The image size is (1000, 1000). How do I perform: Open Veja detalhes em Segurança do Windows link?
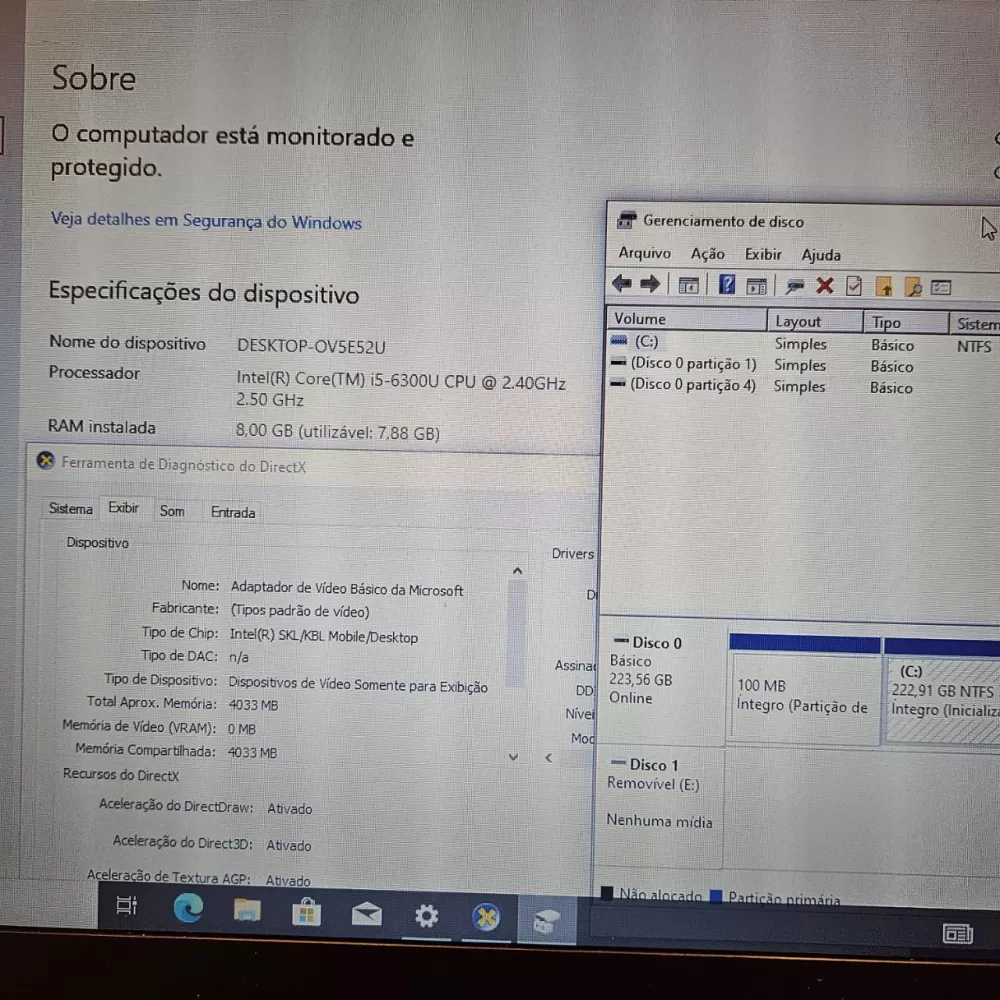coord(206,221)
